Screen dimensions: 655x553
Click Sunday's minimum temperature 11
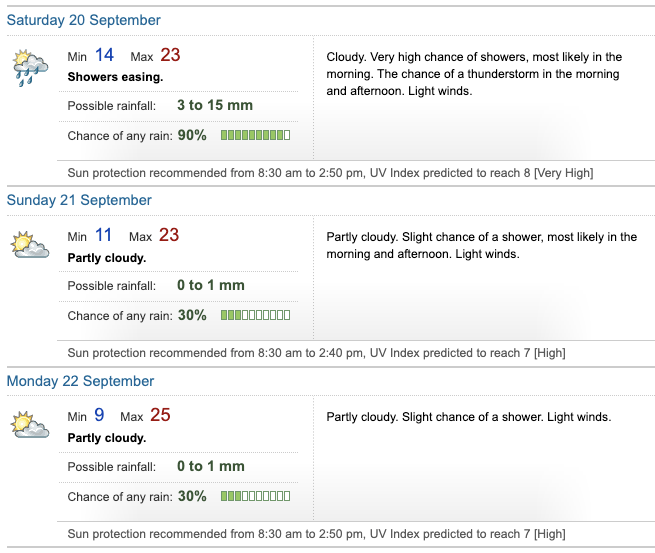pos(104,236)
